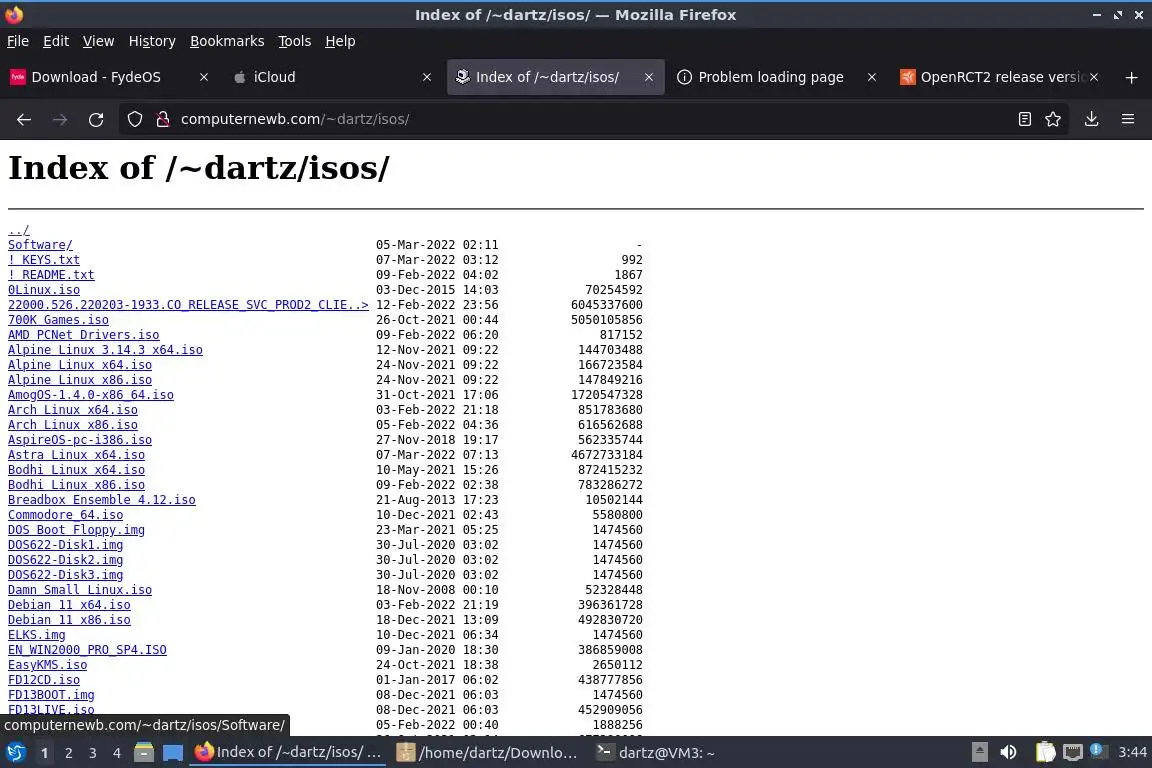Open the History menu

point(152,41)
